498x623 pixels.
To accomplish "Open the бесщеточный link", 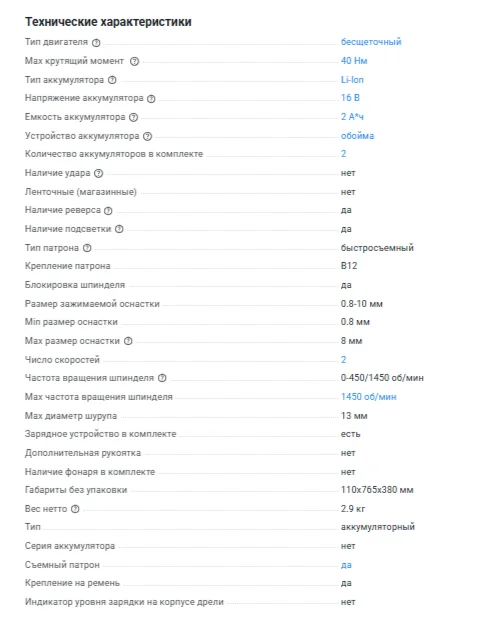I will tap(371, 42).
